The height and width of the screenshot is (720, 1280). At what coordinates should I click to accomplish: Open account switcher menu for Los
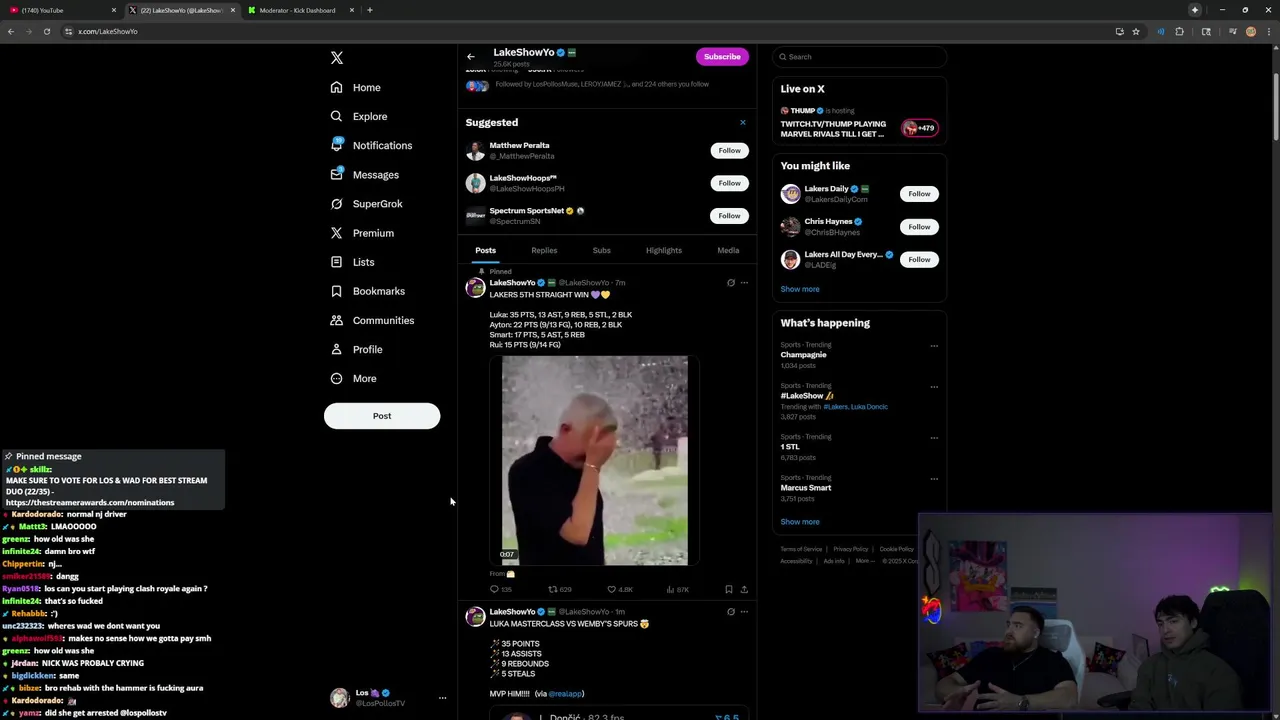442,698
